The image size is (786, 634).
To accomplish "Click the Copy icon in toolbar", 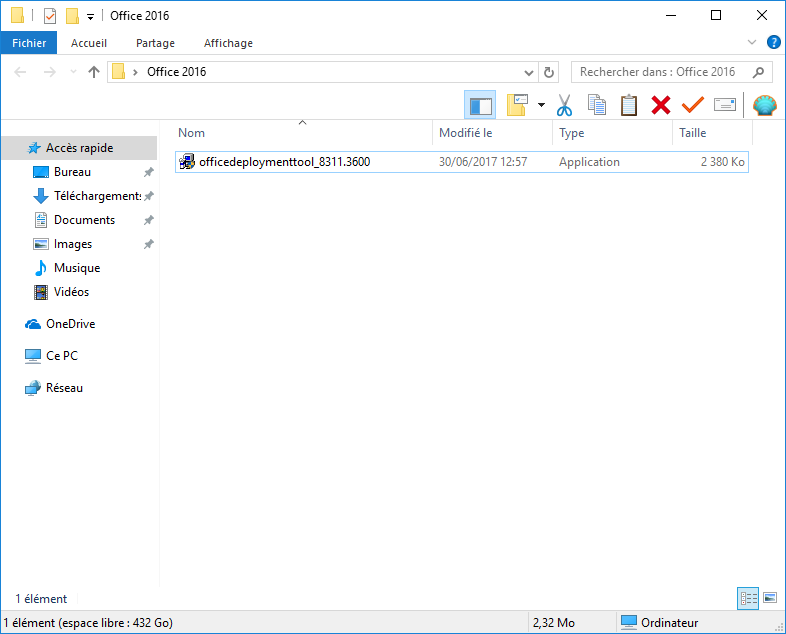I will pyautogui.click(x=597, y=105).
